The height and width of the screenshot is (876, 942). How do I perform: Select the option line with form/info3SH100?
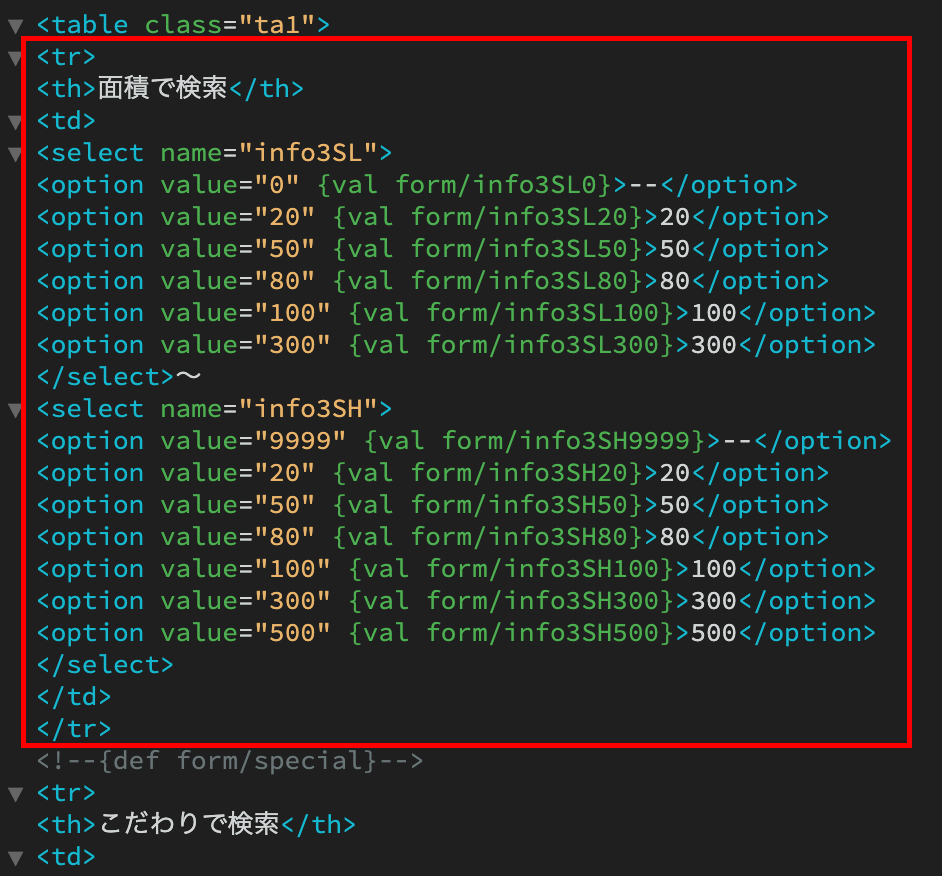pos(456,568)
